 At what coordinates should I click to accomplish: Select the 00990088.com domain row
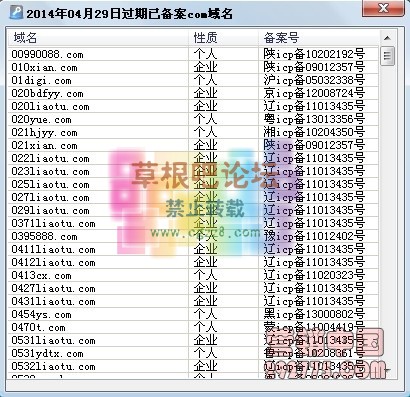pyautogui.click(x=193, y=54)
